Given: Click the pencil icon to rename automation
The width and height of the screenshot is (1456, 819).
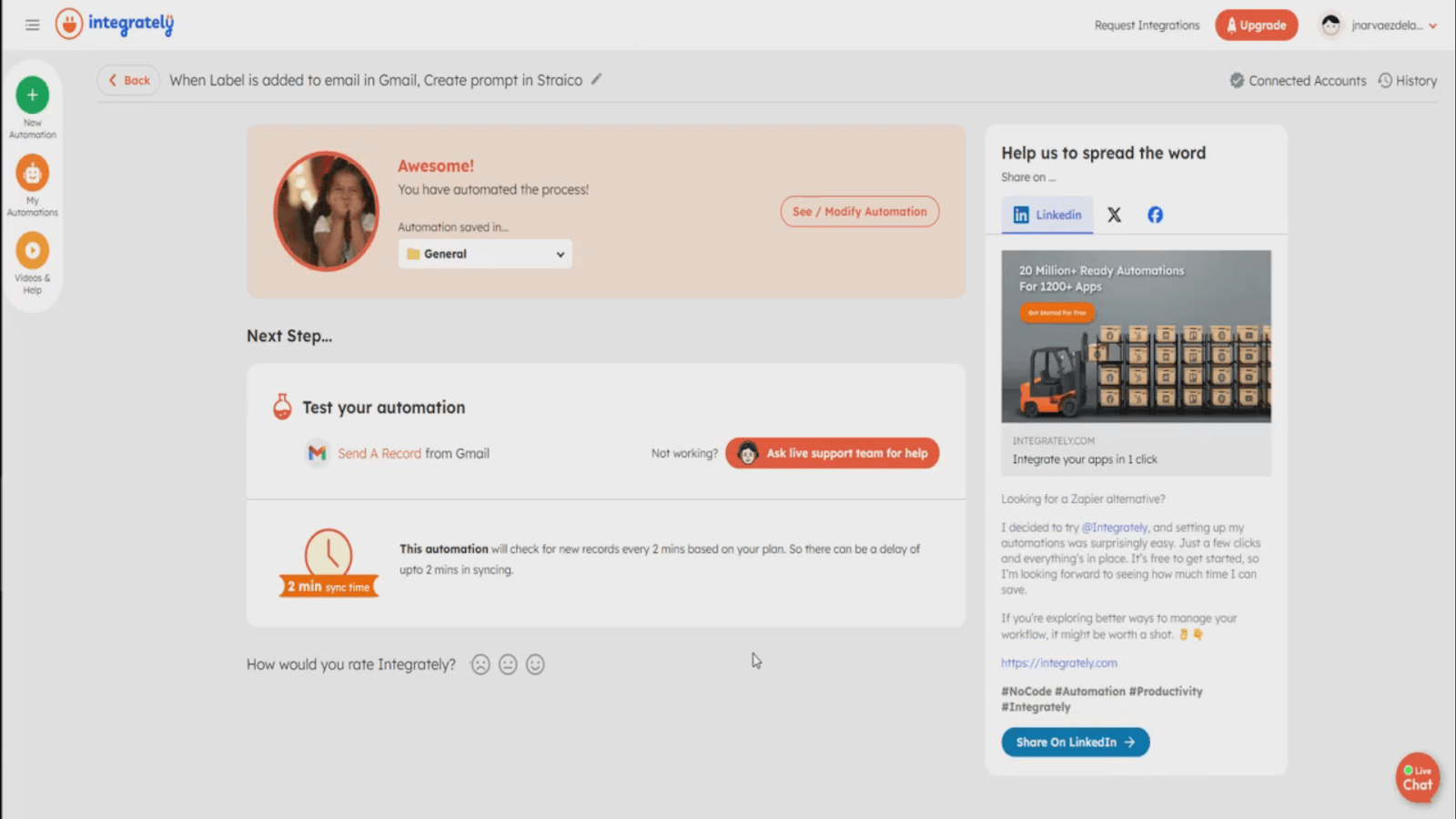Looking at the screenshot, I should click(597, 79).
